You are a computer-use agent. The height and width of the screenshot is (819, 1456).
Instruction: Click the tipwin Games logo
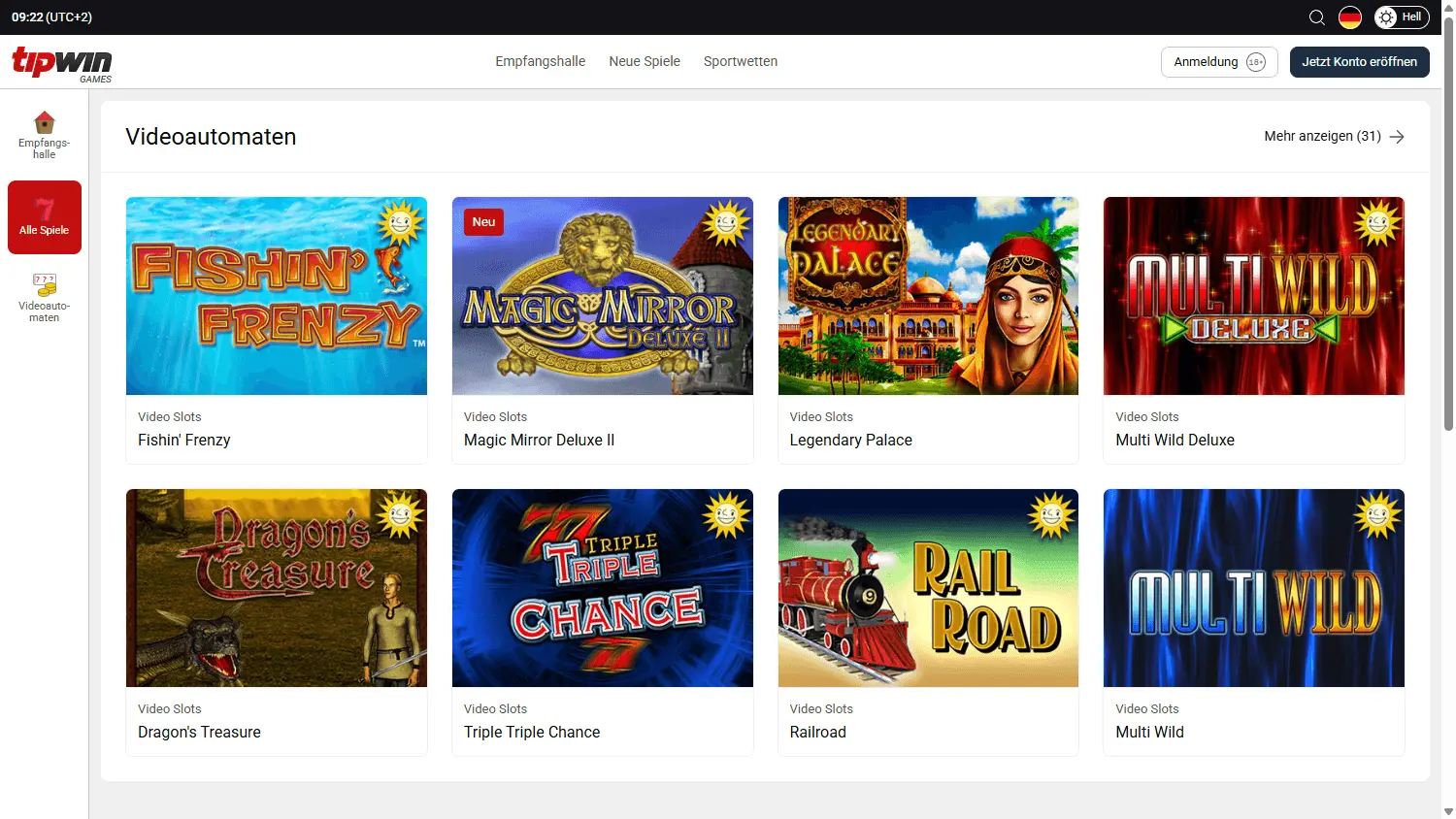[x=62, y=64]
